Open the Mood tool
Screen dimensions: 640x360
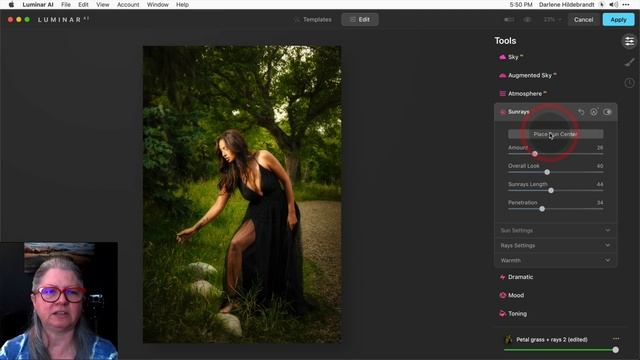(x=512, y=296)
